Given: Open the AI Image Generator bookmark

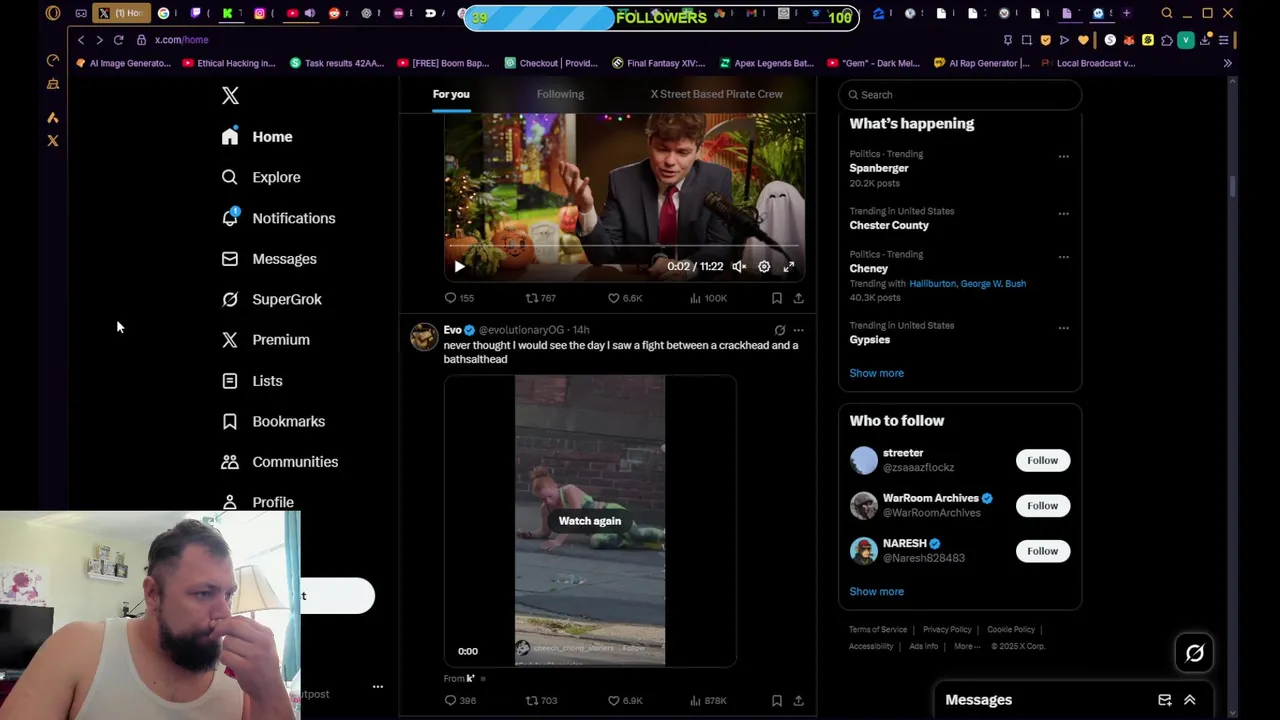Looking at the screenshot, I should (x=123, y=63).
